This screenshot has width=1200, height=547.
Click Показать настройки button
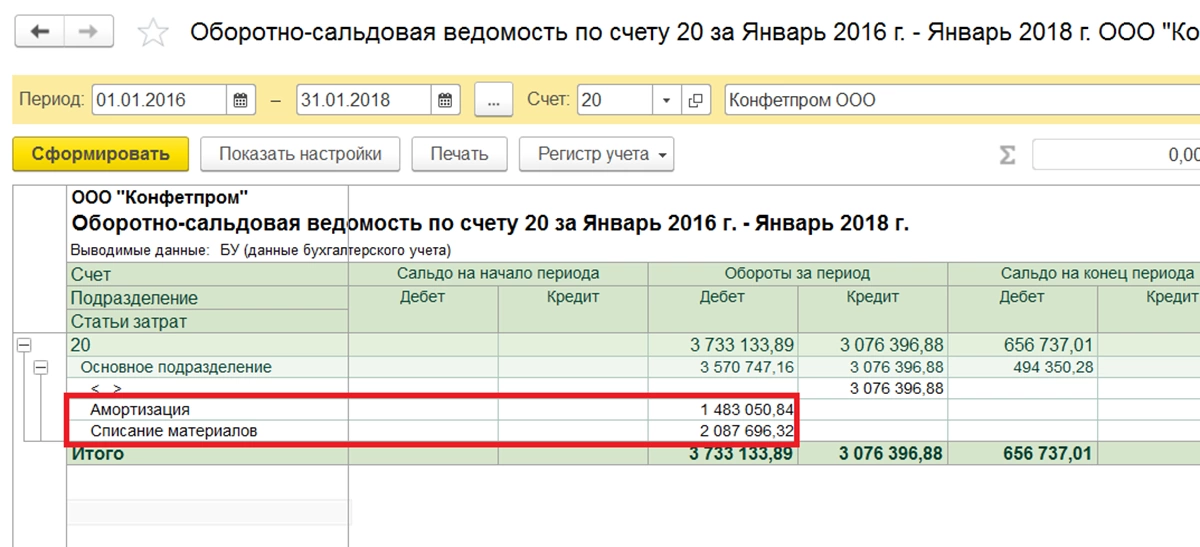coord(300,154)
